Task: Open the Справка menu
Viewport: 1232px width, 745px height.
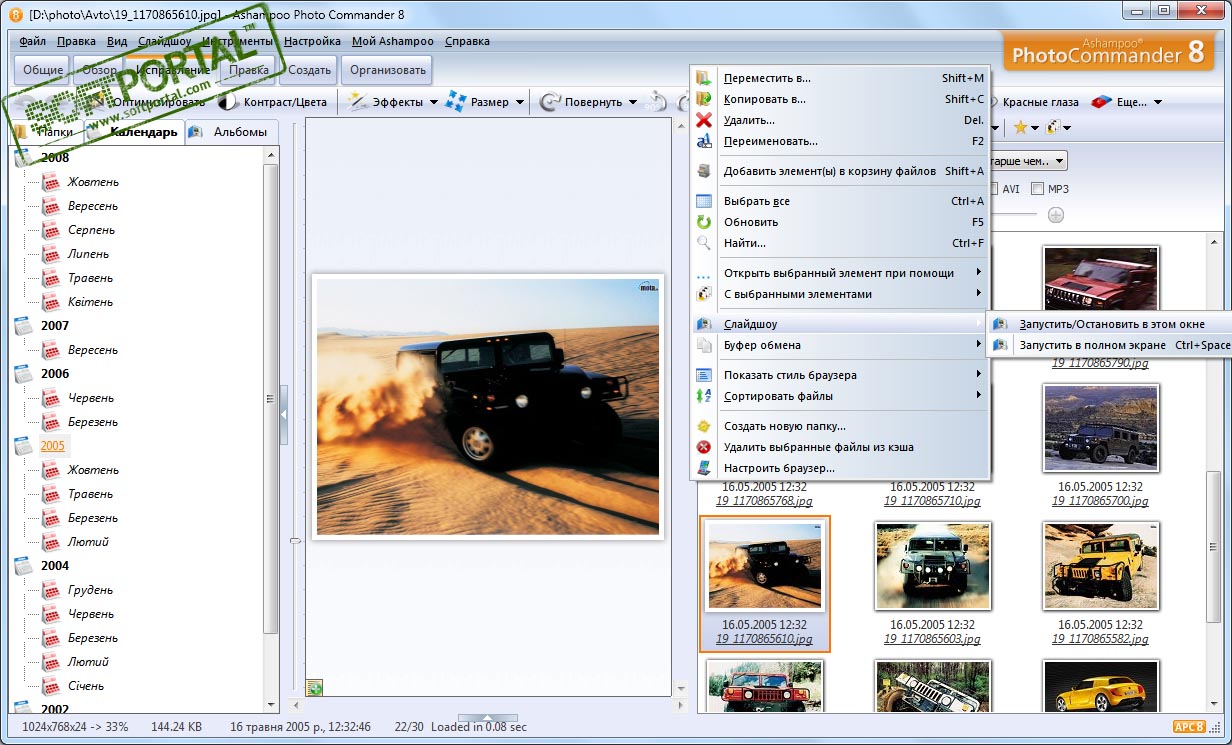Action: click(467, 42)
